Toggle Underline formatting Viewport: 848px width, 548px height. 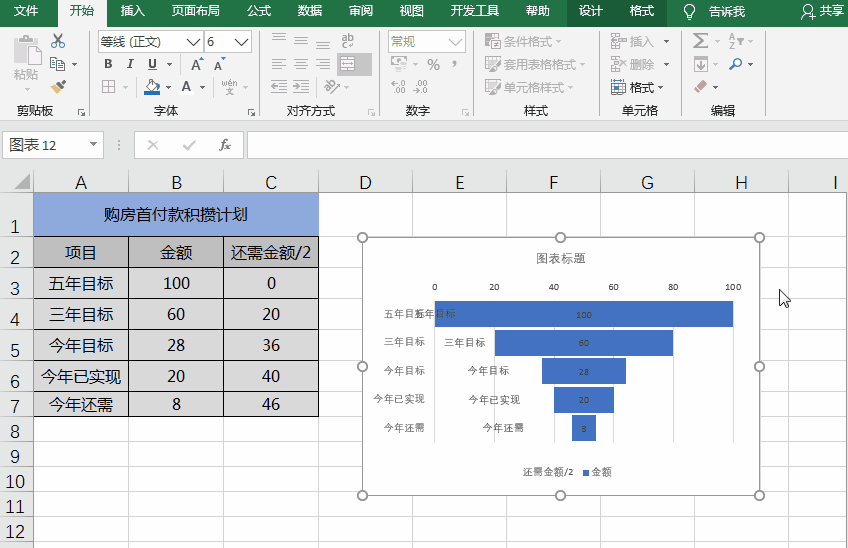click(x=153, y=64)
